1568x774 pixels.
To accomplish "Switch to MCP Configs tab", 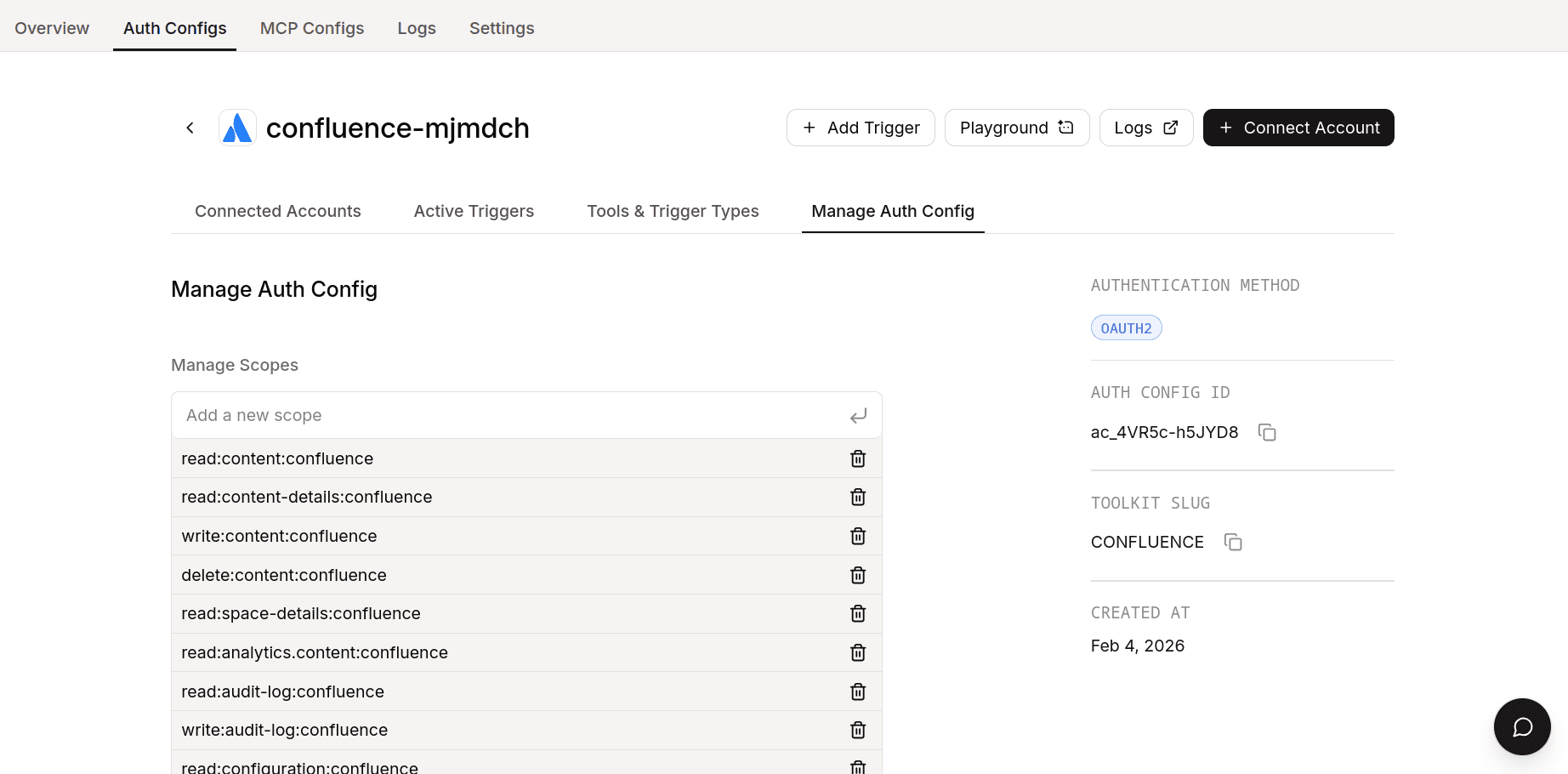I will [x=312, y=28].
